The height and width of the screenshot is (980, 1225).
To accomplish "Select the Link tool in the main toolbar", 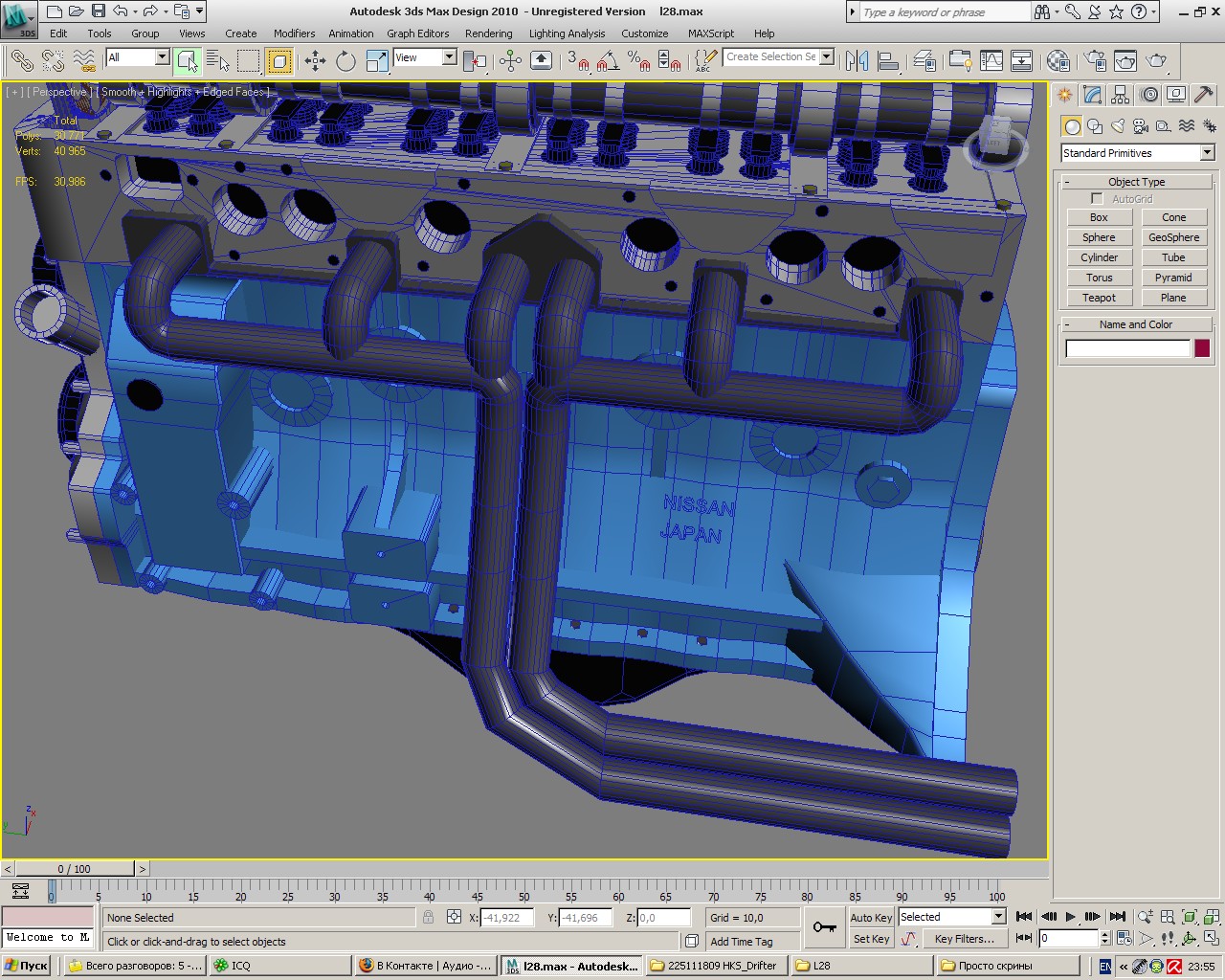I will (x=21, y=61).
